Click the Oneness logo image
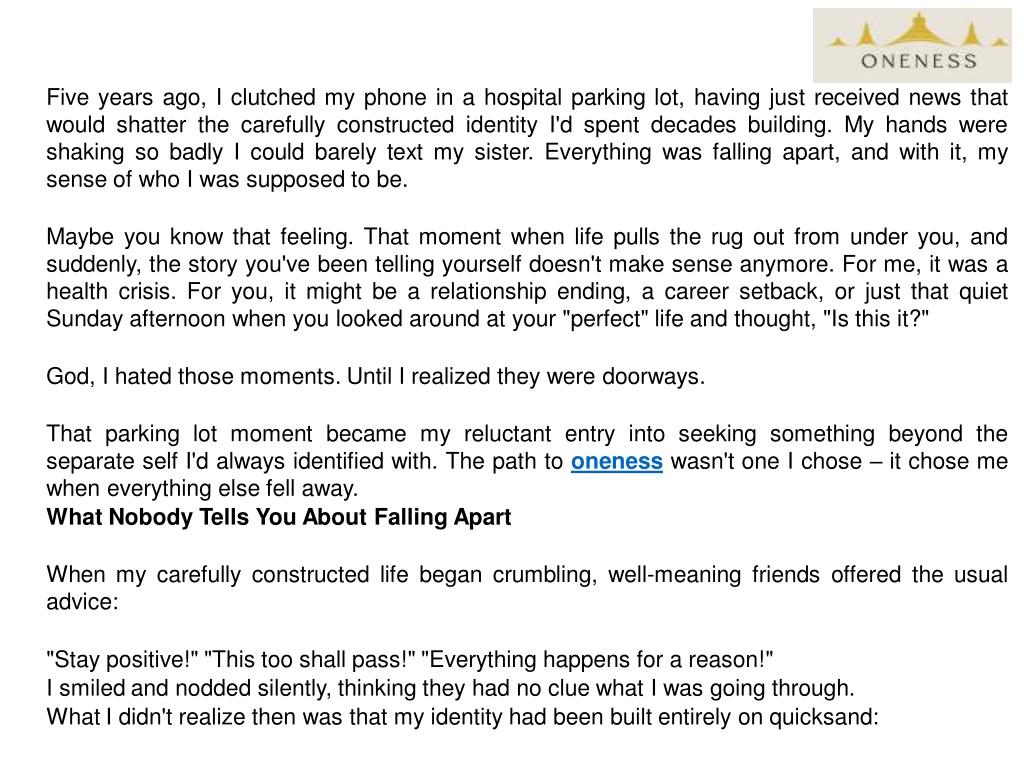The width and height of the screenshot is (1024, 768). [x=912, y=45]
